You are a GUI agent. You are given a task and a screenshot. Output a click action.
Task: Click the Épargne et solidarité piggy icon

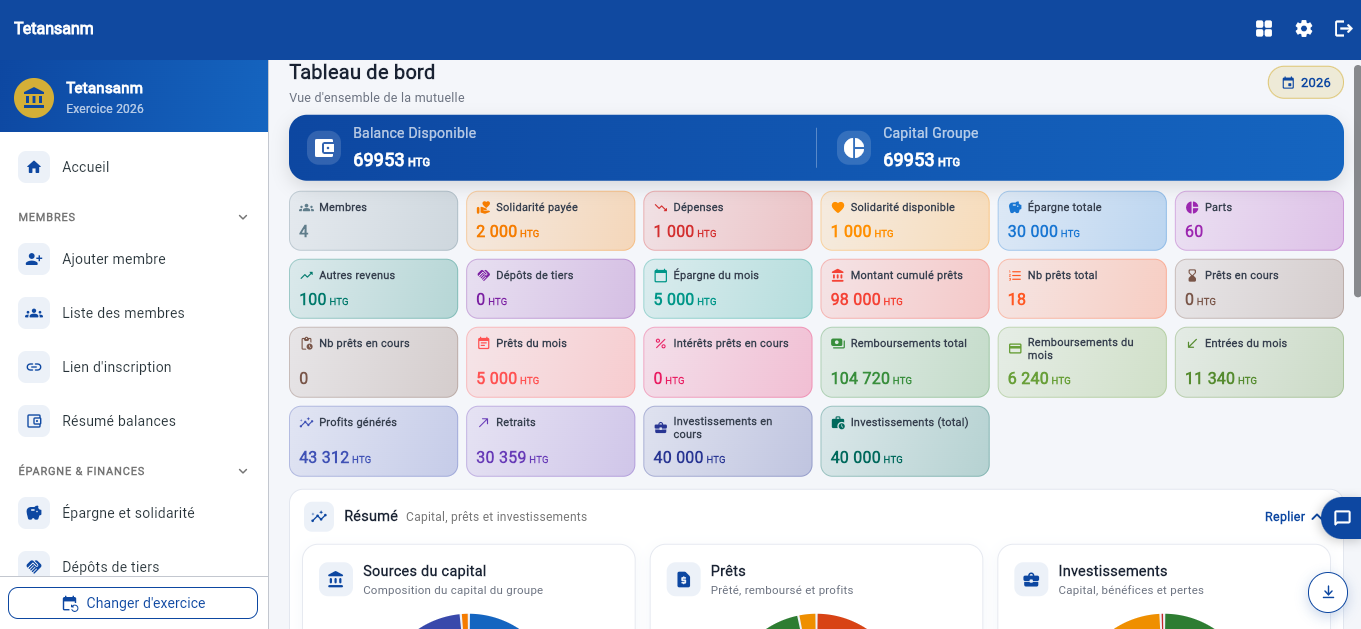[34, 513]
